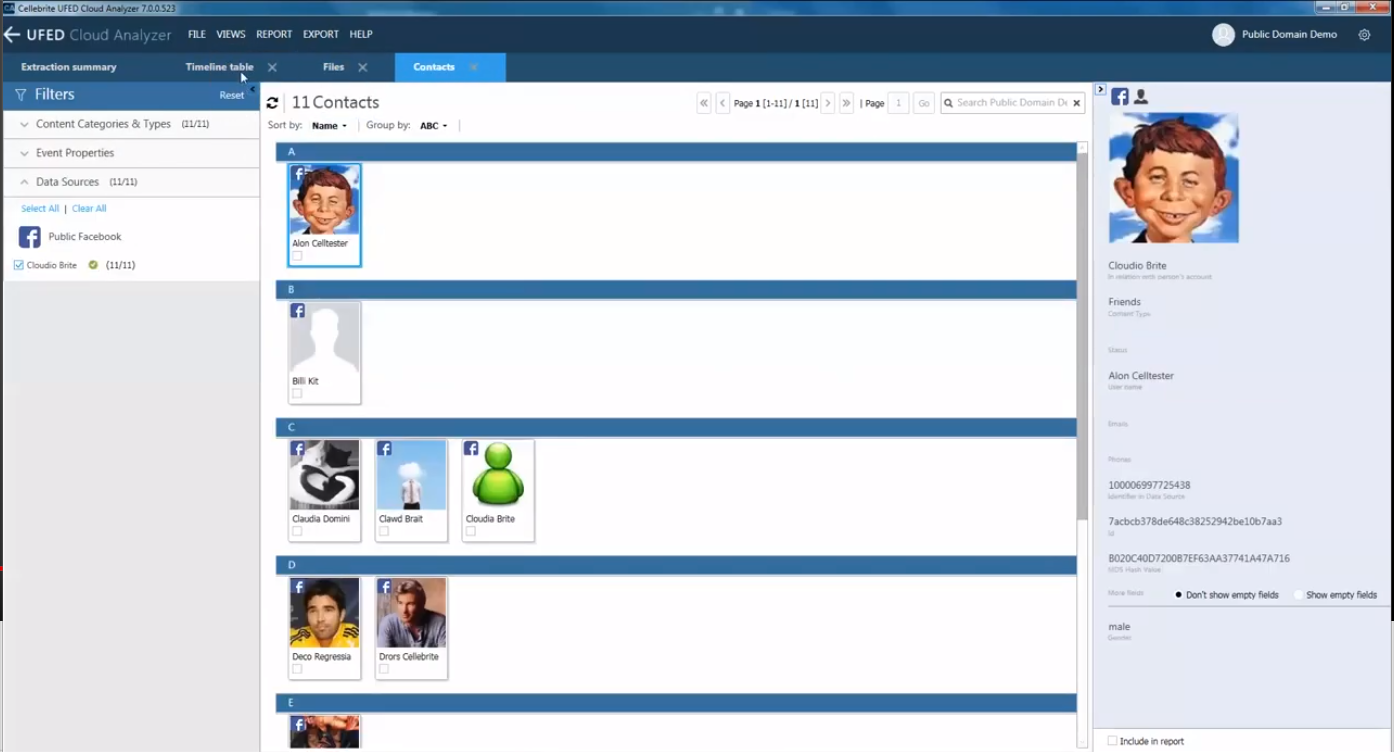1394x752 pixels.
Task: Click the page number input field
Action: (x=898, y=103)
